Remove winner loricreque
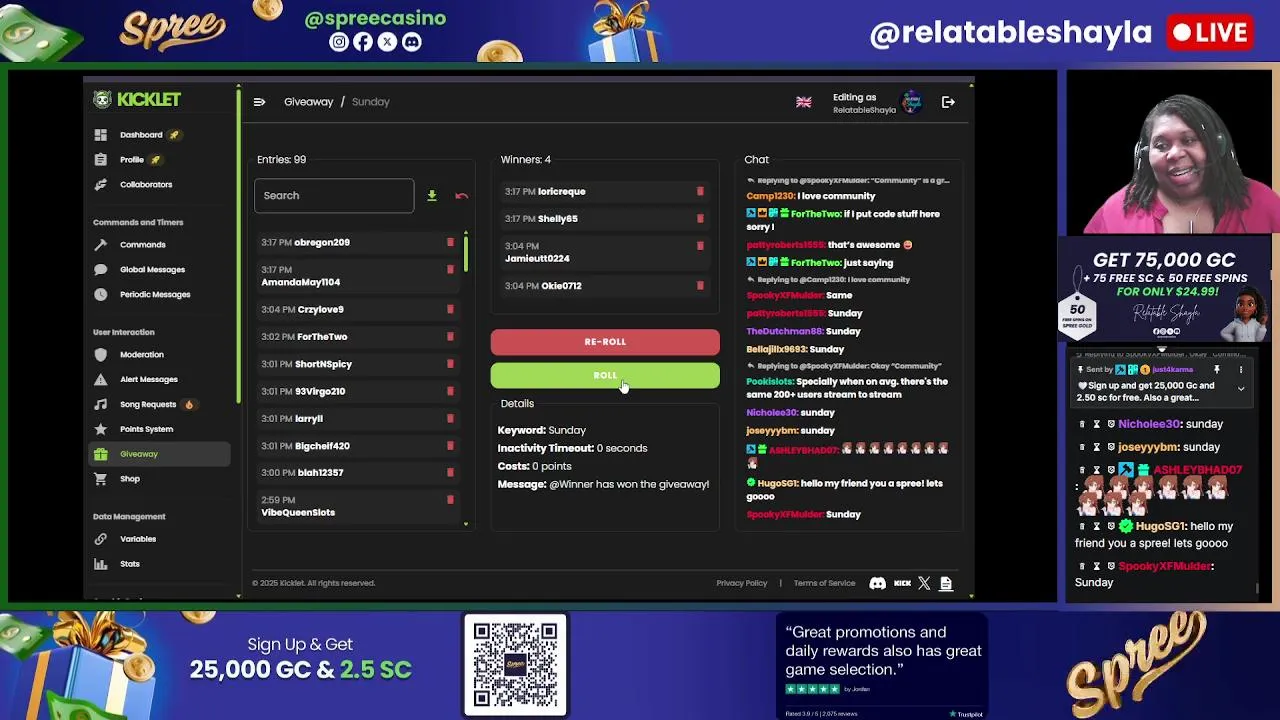Screen dimensions: 1280x720 click(x=700, y=191)
